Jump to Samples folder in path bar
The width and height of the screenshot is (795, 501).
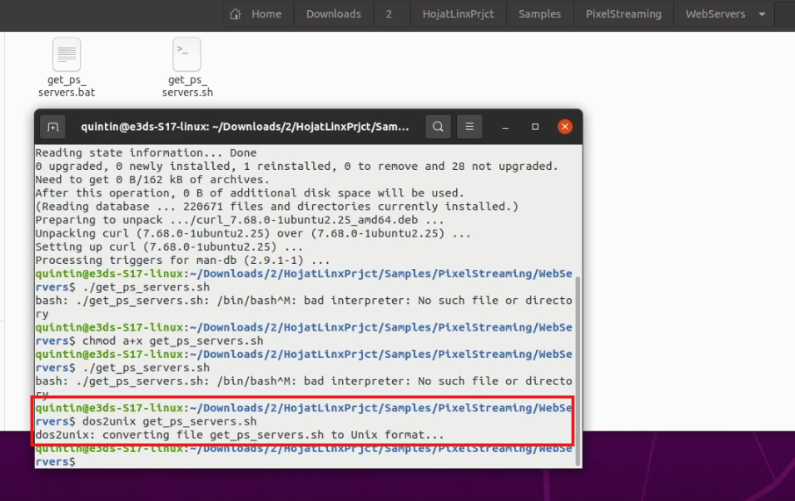[x=541, y=14]
